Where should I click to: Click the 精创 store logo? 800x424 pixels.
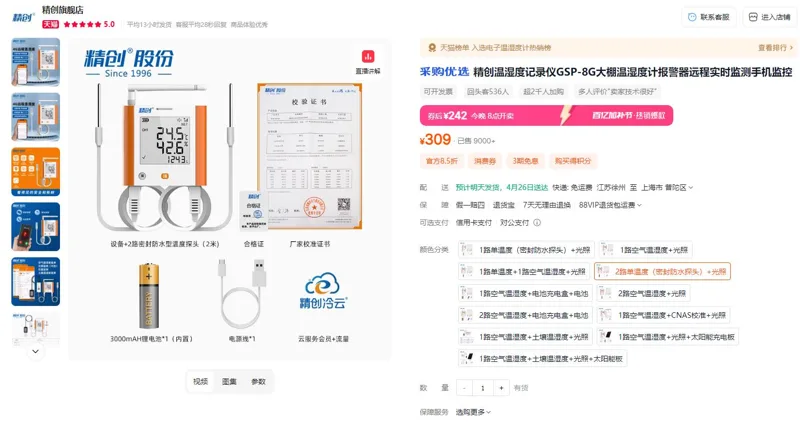coord(23,17)
